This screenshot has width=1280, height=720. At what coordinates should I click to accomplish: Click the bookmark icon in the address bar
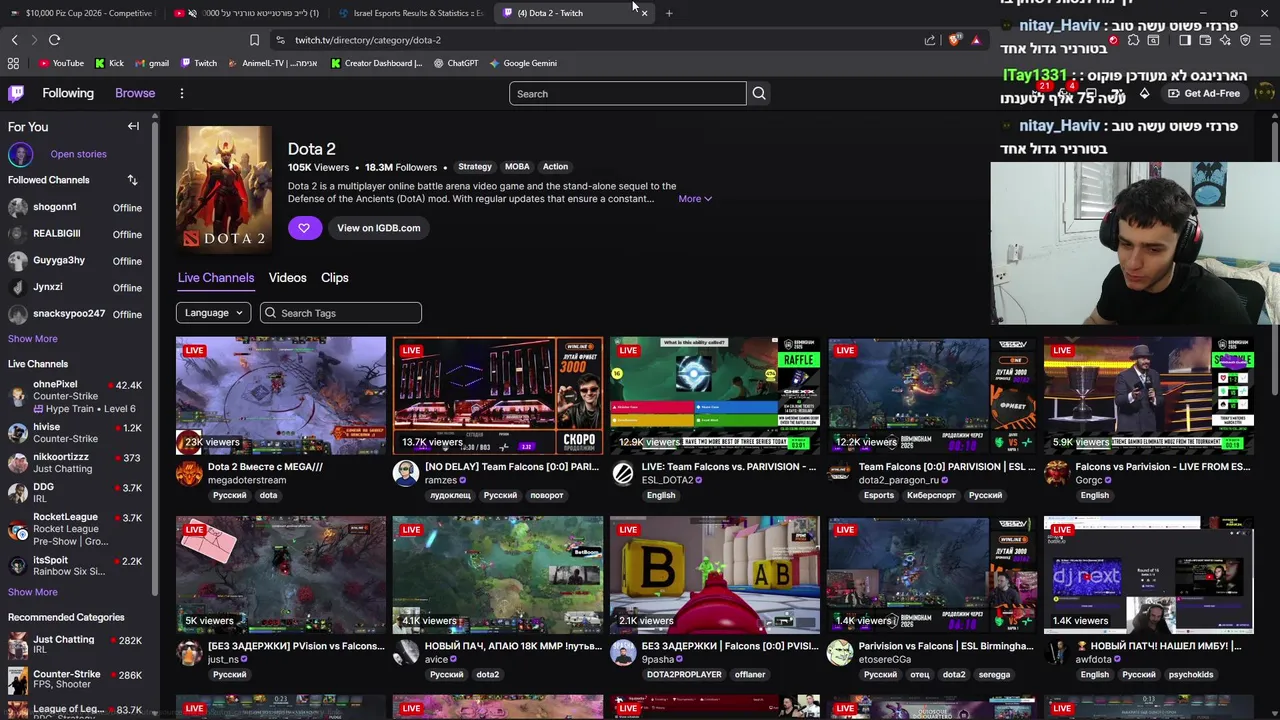pyautogui.click(x=254, y=40)
